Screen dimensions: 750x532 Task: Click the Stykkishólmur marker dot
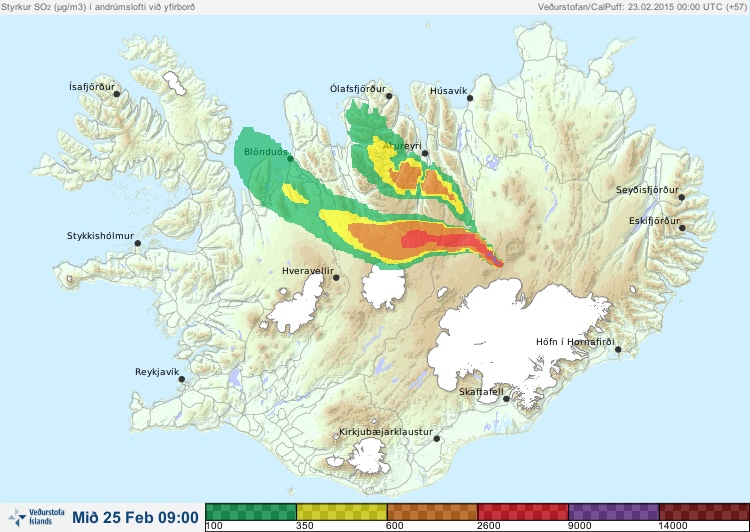(x=137, y=244)
